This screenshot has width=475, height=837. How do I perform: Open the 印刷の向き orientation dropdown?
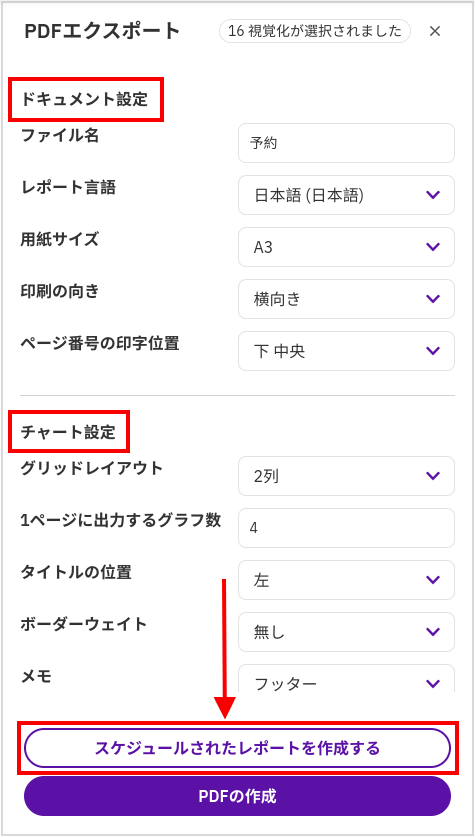(346, 298)
